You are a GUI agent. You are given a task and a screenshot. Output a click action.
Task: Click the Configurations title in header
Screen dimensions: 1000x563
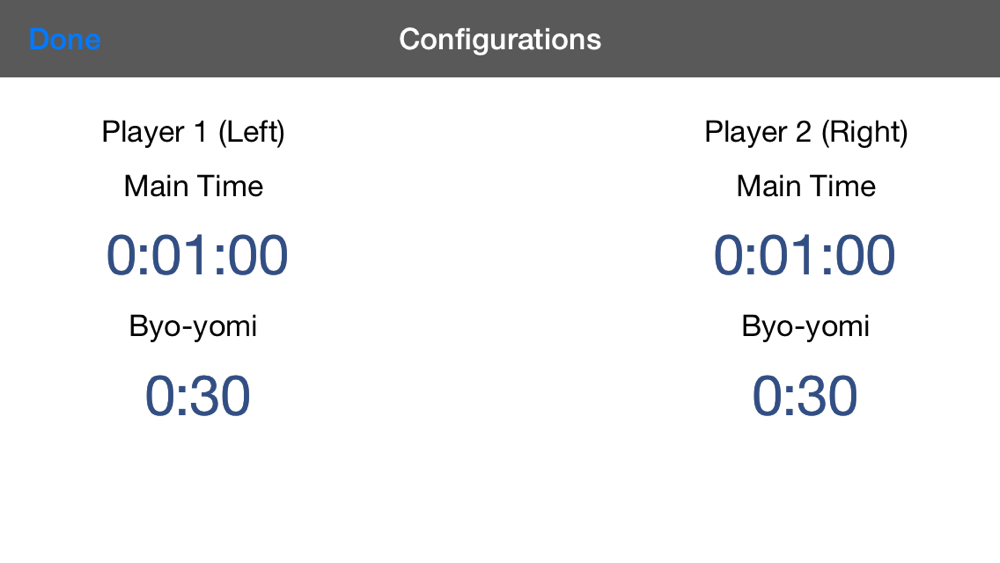pyautogui.click(x=500, y=39)
